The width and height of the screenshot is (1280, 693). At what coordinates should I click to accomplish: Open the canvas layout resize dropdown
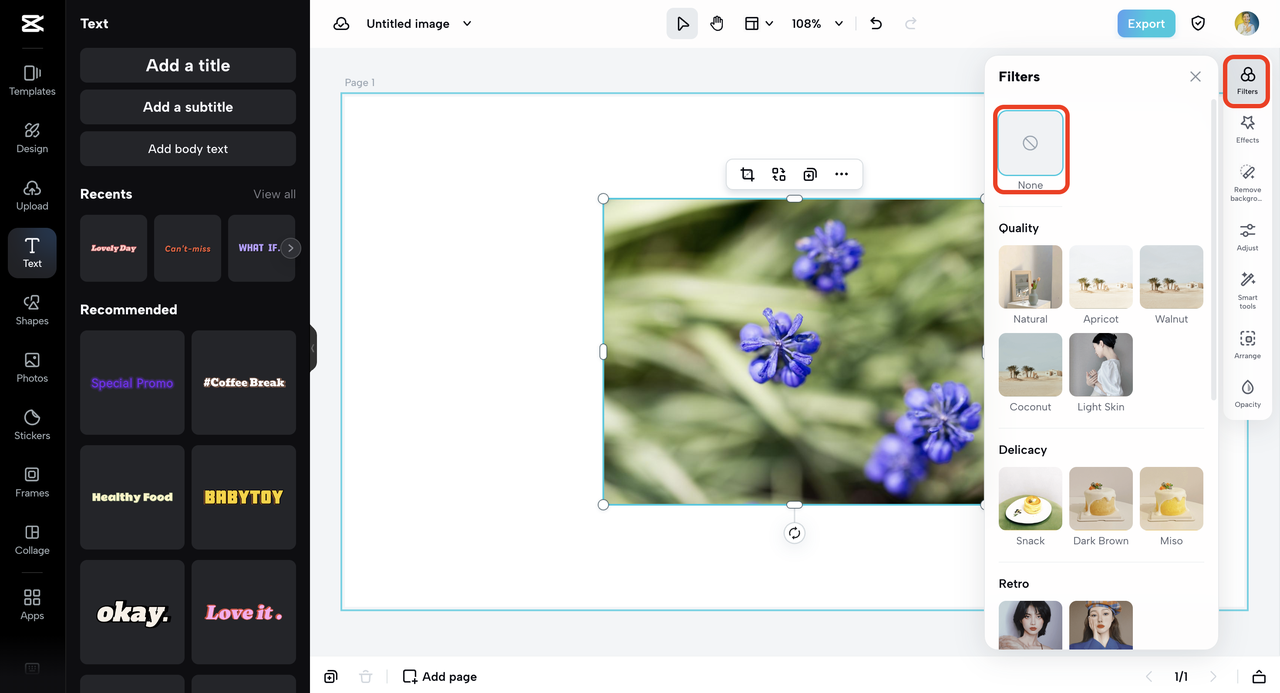pos(759,24)
